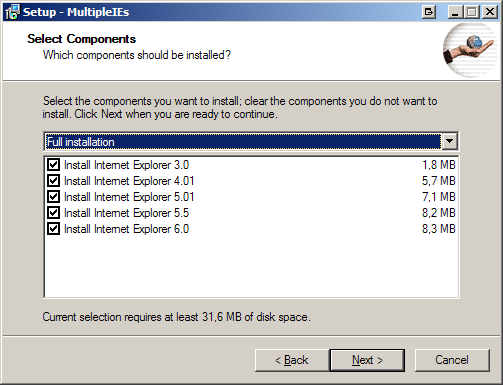Toggle Install Internet Explorer 5.5 checkbox

(53, 213)
